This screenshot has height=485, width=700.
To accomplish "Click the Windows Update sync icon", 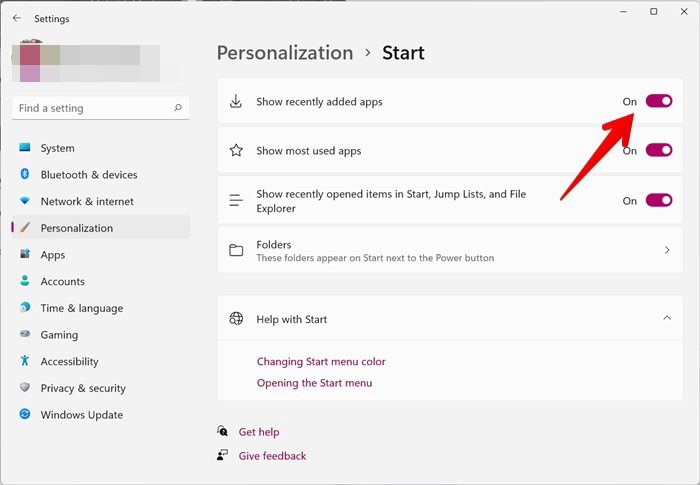I will 25,414.
